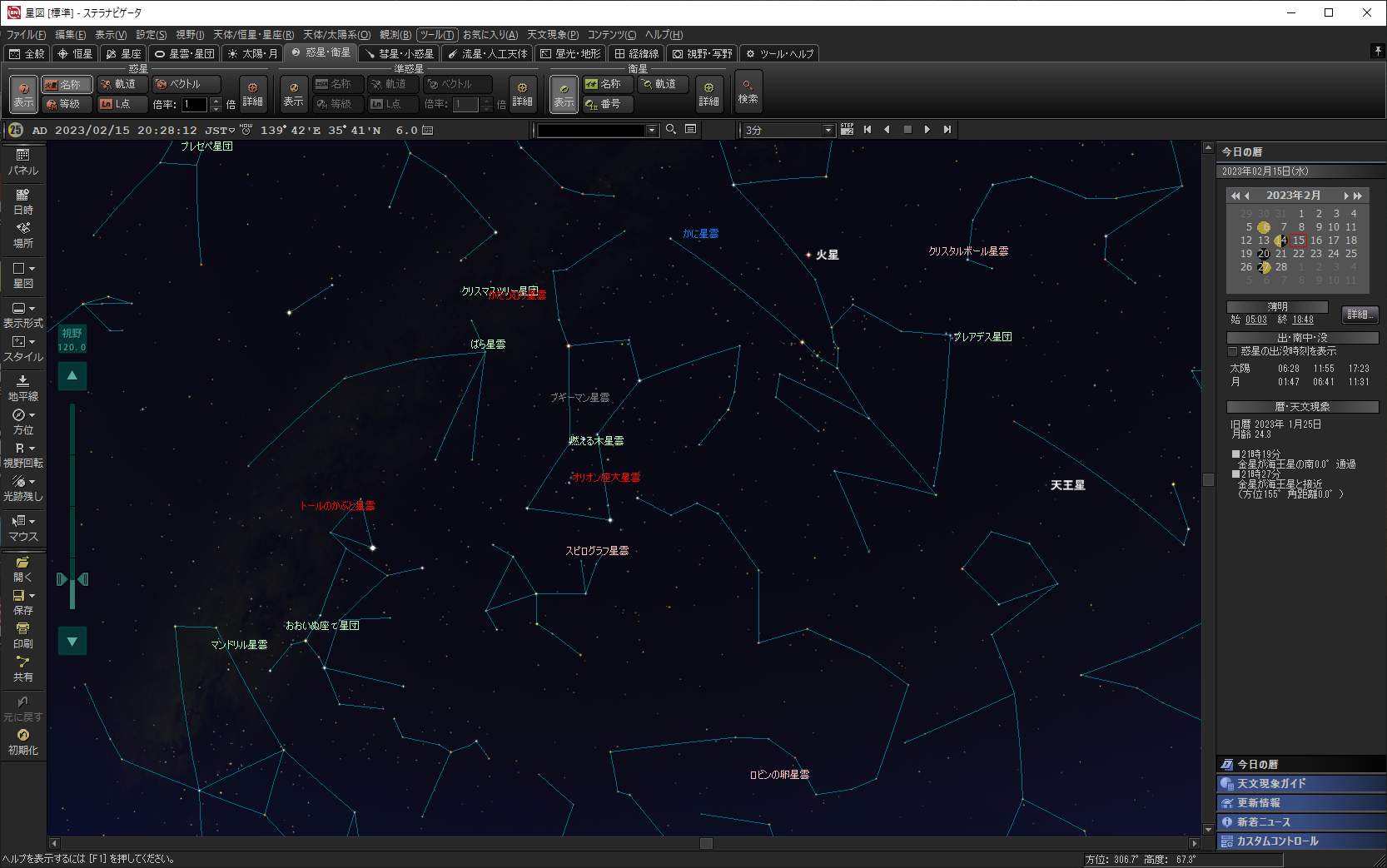Open the ツール(T) menu

[436, 35]
